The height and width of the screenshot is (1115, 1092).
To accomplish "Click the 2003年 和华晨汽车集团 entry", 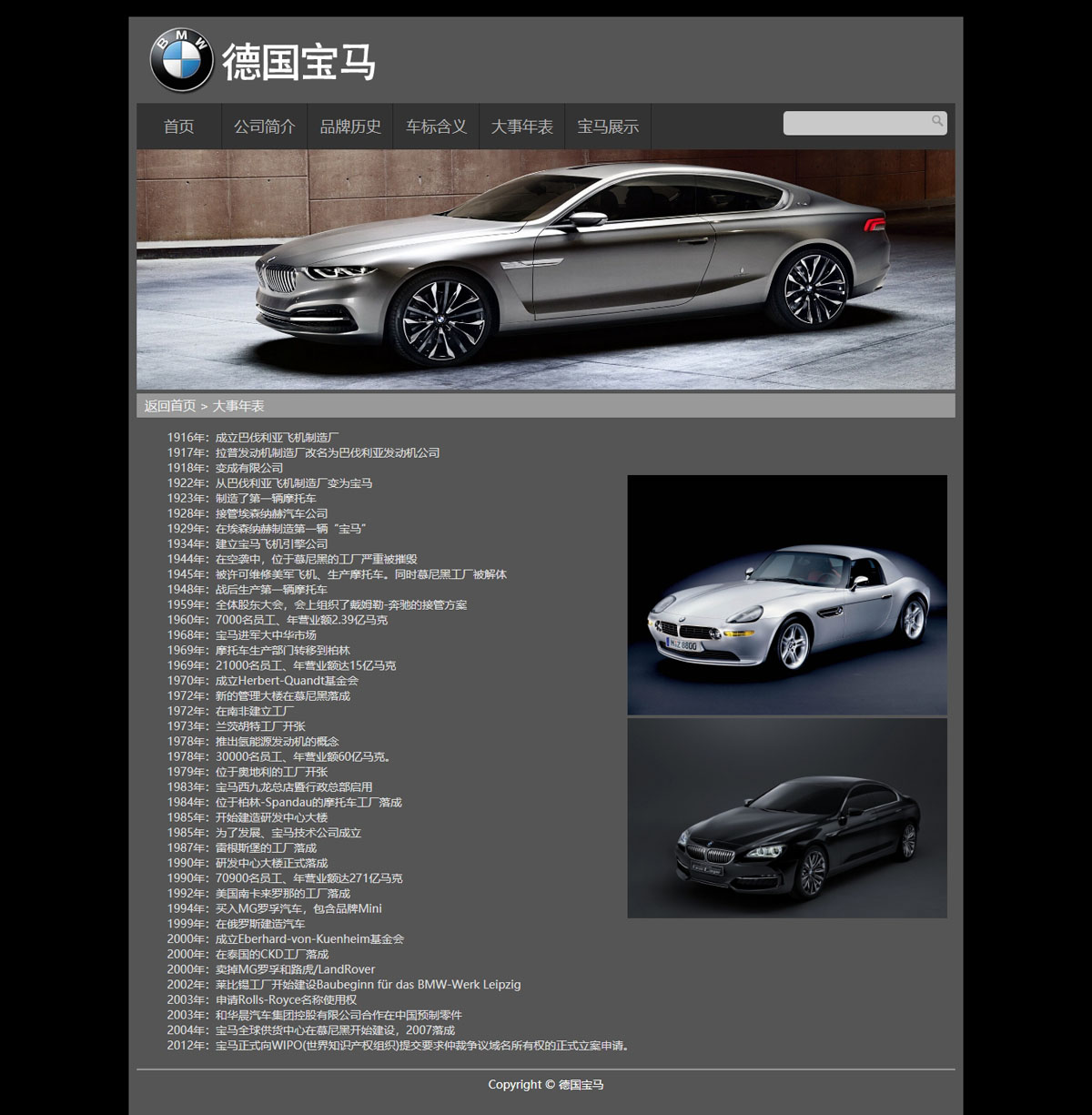I will pyautogui.click(x=315, y=1015).
